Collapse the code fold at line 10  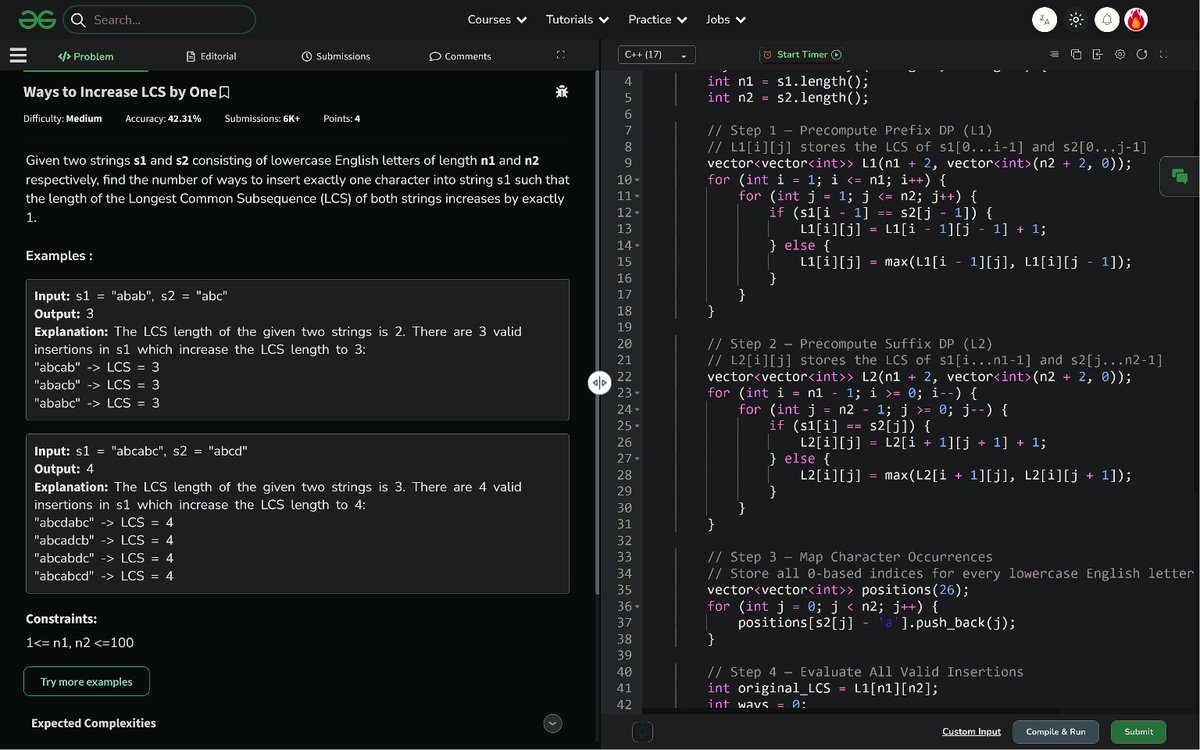pyautogui.click(x=637, y=180)
